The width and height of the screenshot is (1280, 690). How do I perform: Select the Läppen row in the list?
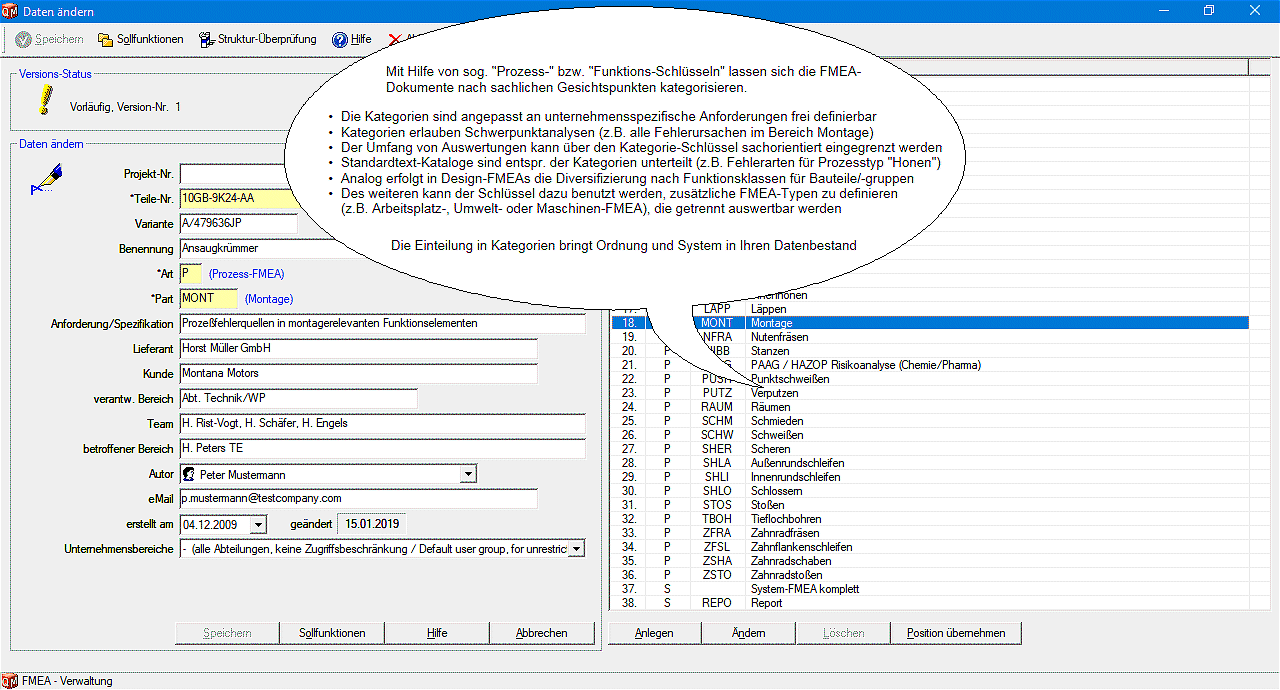929,309
